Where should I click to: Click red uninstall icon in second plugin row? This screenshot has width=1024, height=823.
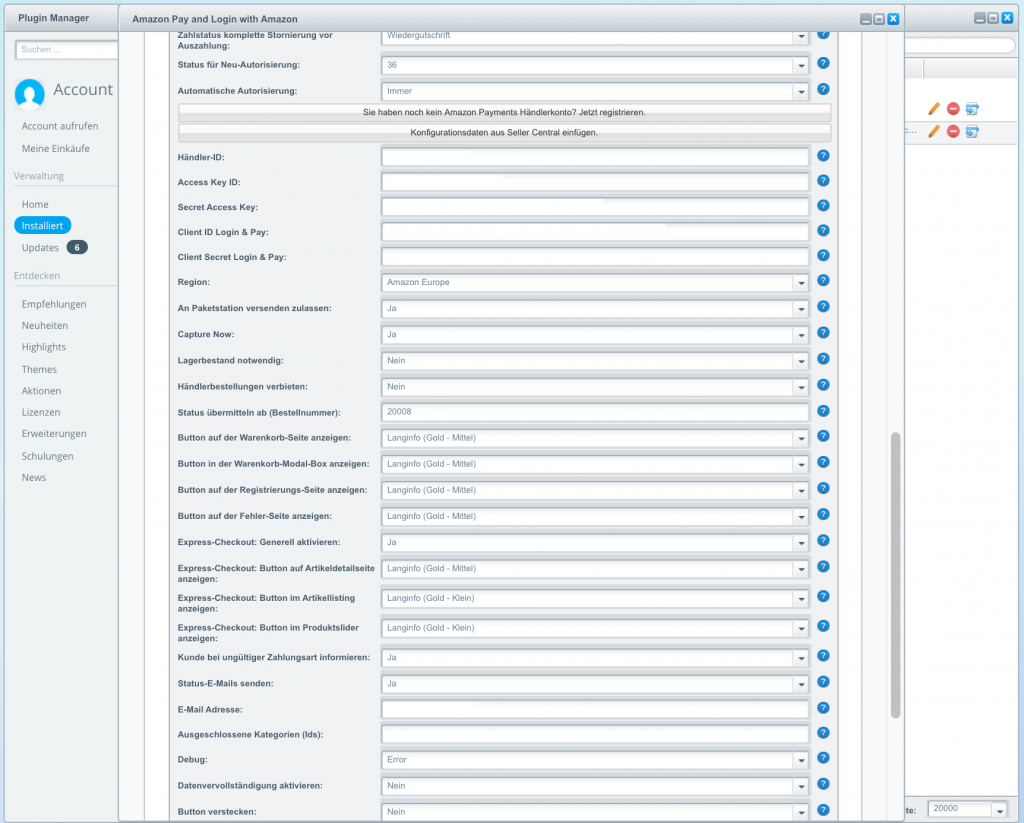pos(953,131)
